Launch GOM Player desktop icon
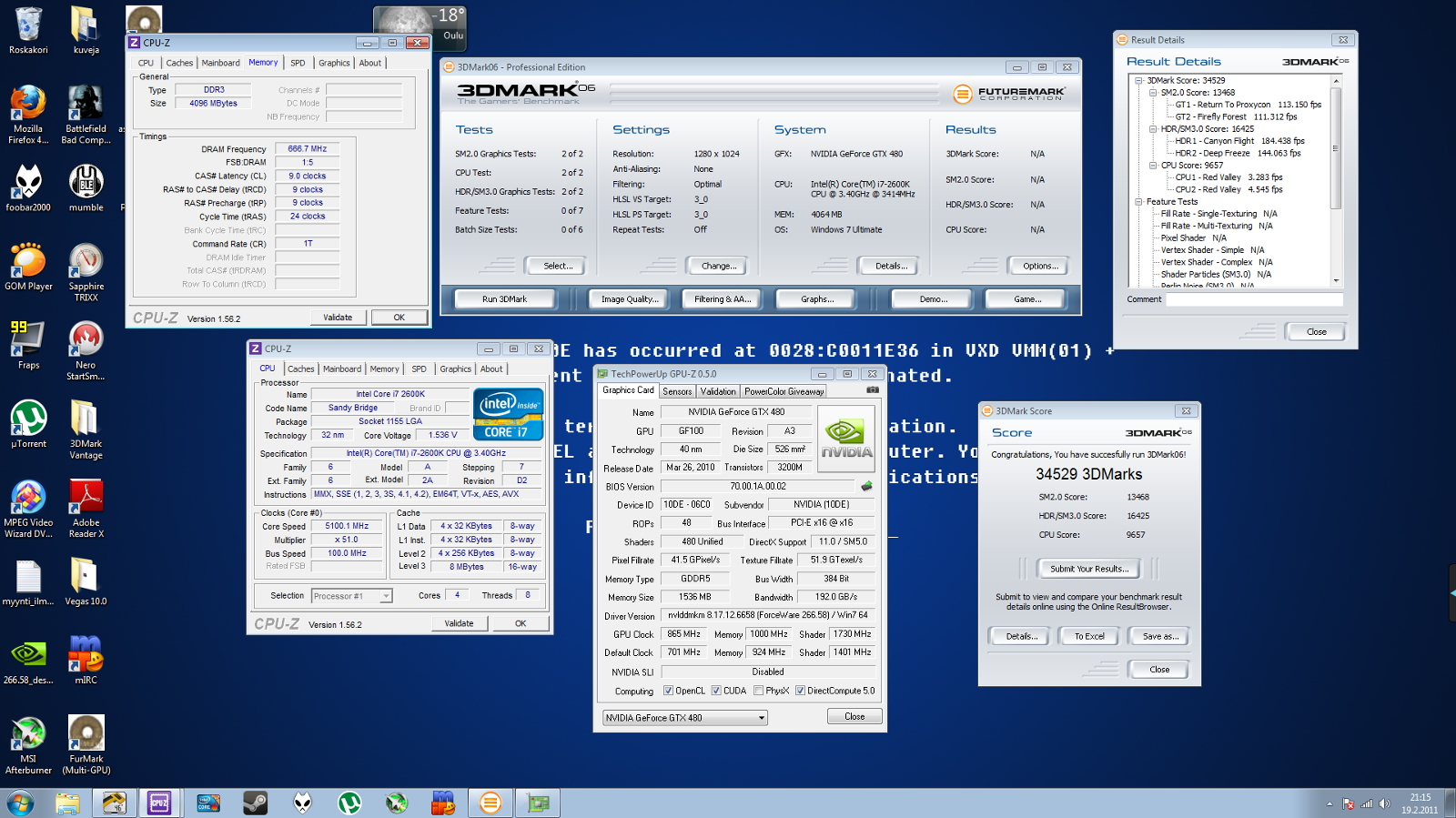The height and width of the screenshot is (818, 1456). pos(28,267)
